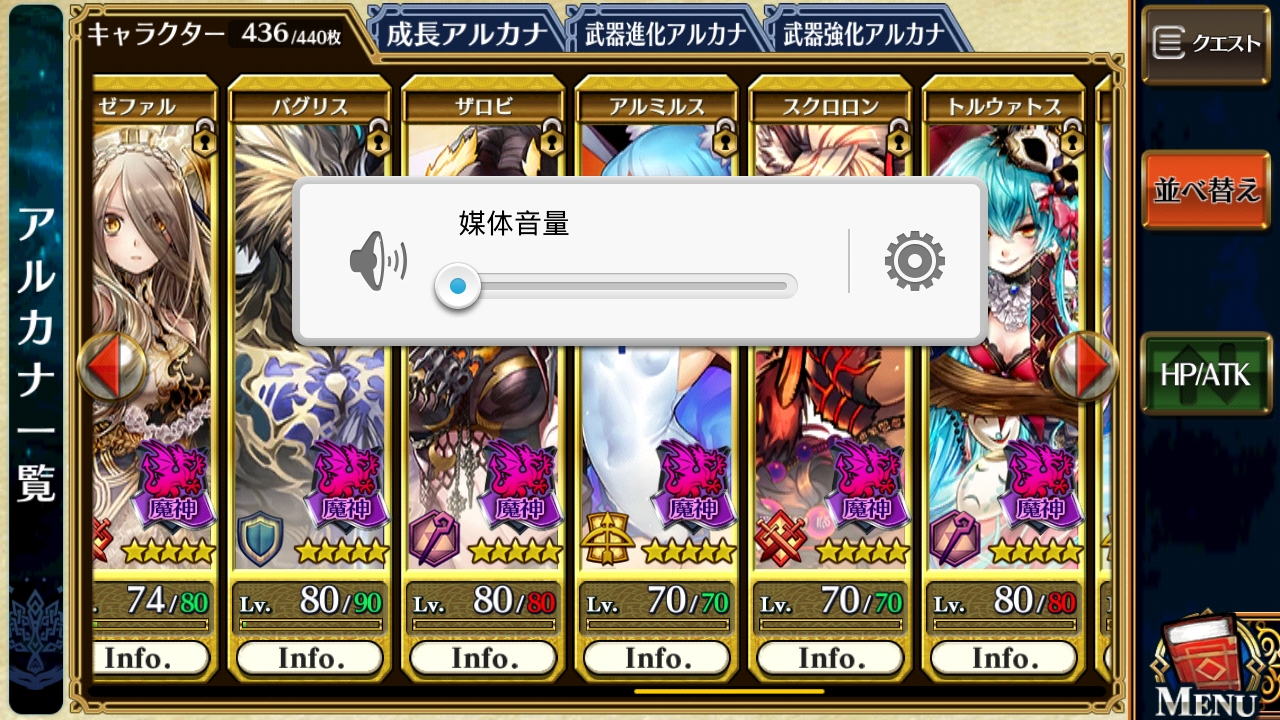Toggle lock icon on バグリス card
The width and height of the screenshot is (1280, 720).
(x=377, y=140)
